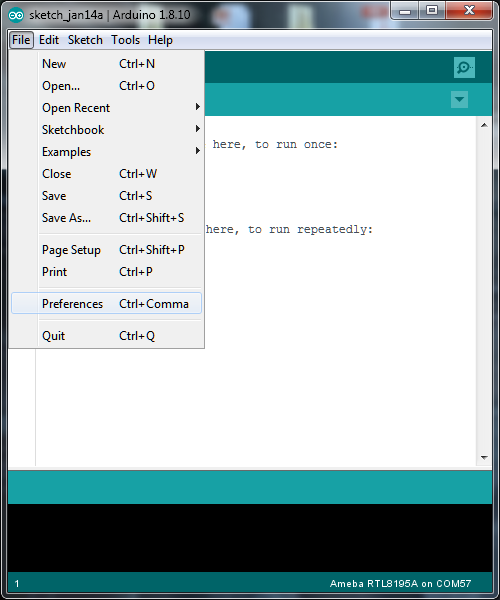
Task: Click the line number 1 in status bar
Action: point(17,584)
